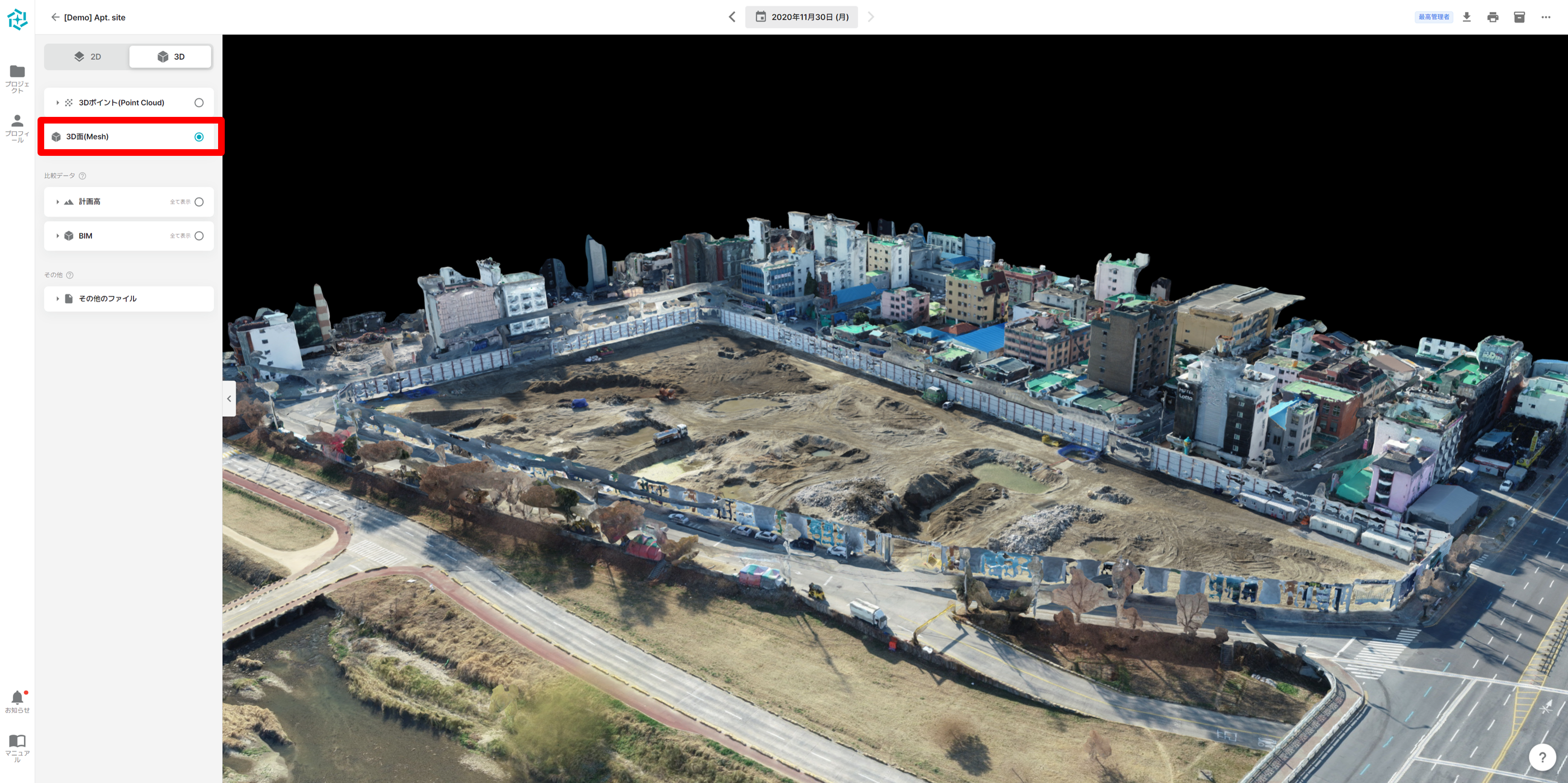Go back using the arrow beside Apt. site

(x=56, y=17)
